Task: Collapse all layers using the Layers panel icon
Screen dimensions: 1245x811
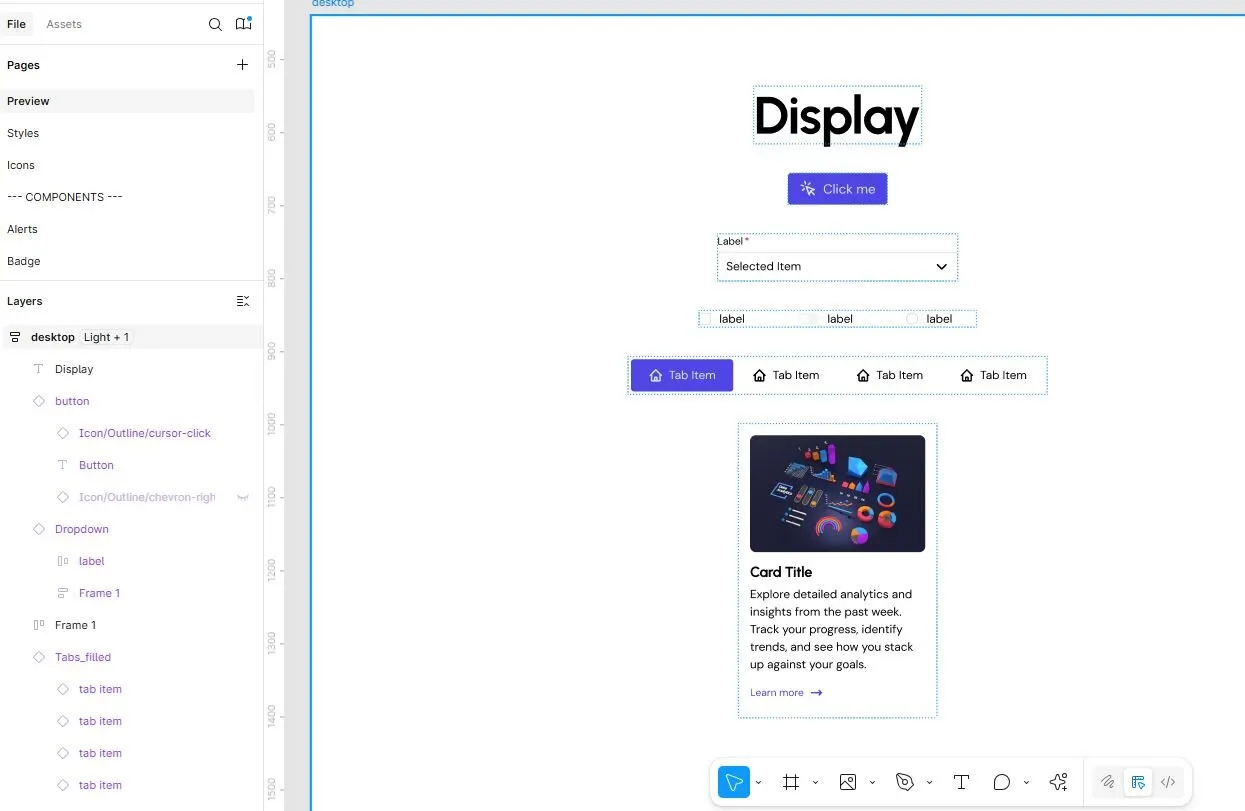Action: pos(243,301)
